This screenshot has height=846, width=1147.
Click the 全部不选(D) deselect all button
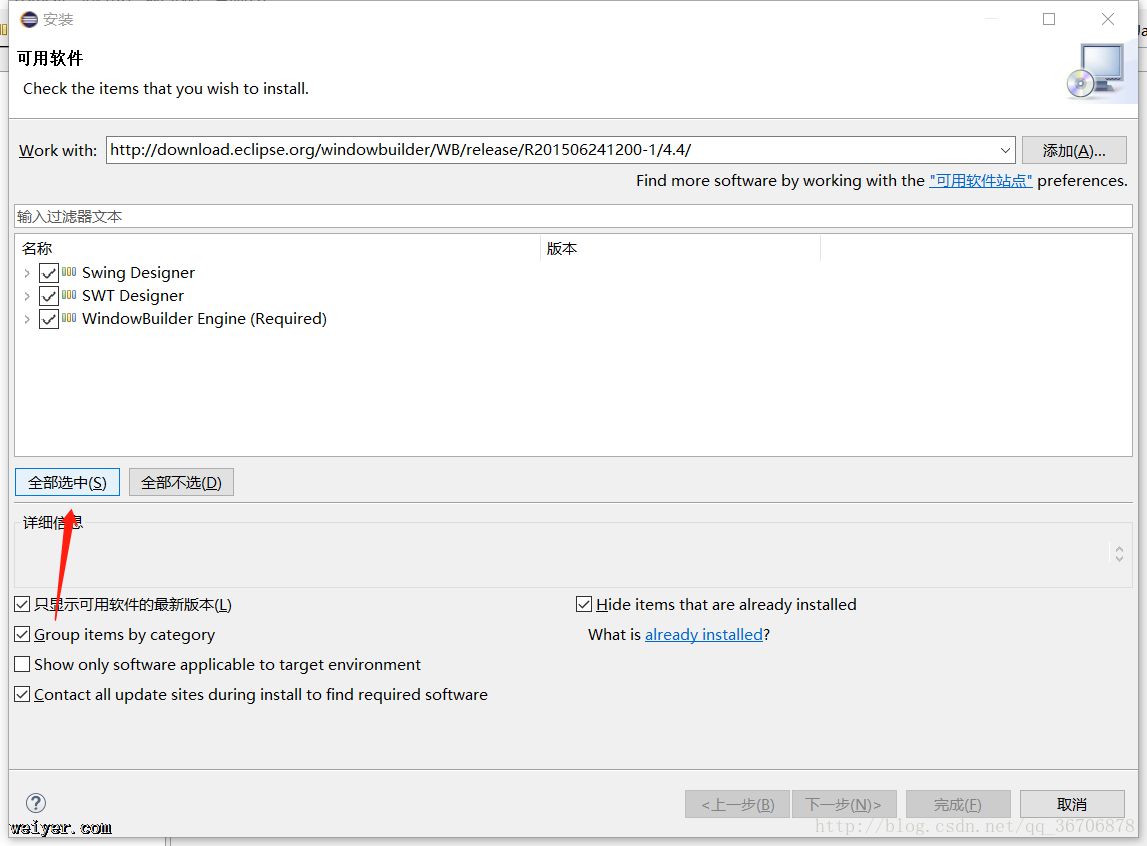click(x=181, y=483)
